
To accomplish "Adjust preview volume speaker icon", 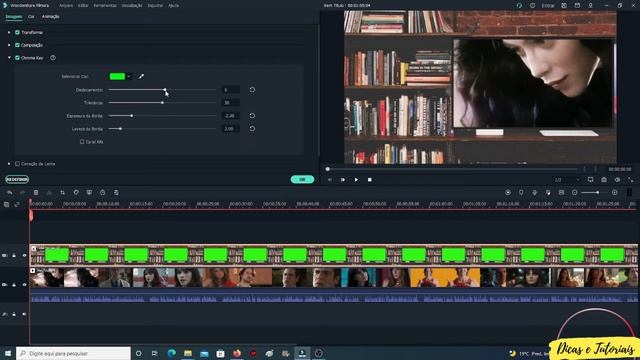I will pos(617,180).
